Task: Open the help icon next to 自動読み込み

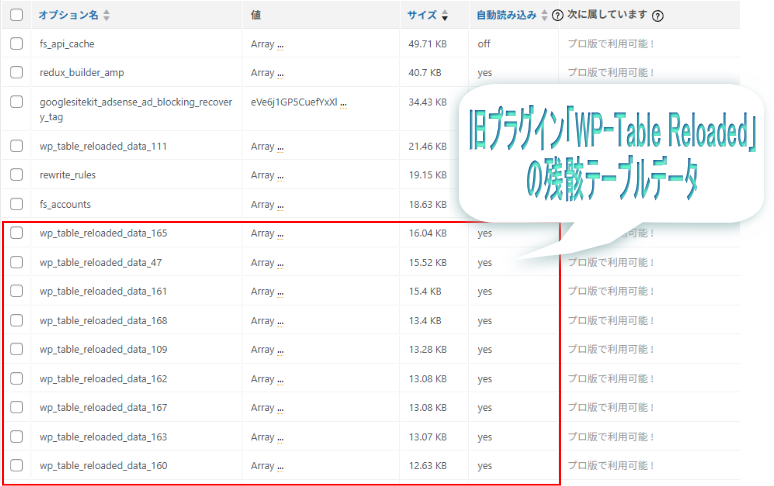Action: (557, 16)
